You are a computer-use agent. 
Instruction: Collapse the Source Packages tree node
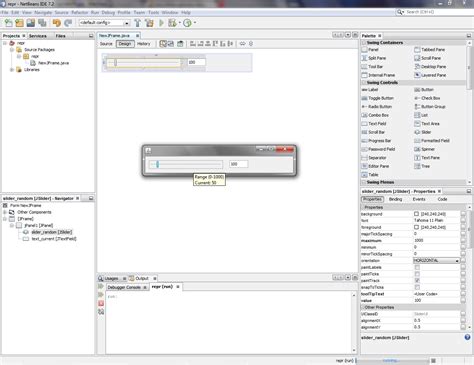click(x=12, y=50)
